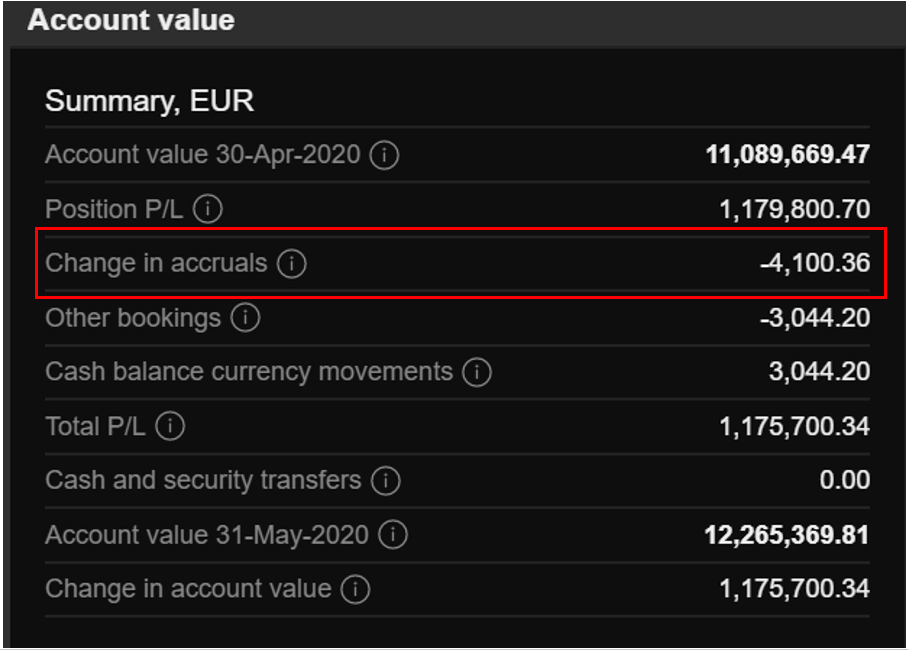This screenshot has height=650, width=908.
Task: Open the Position P/L info icon
Action: tap(208, 210)
